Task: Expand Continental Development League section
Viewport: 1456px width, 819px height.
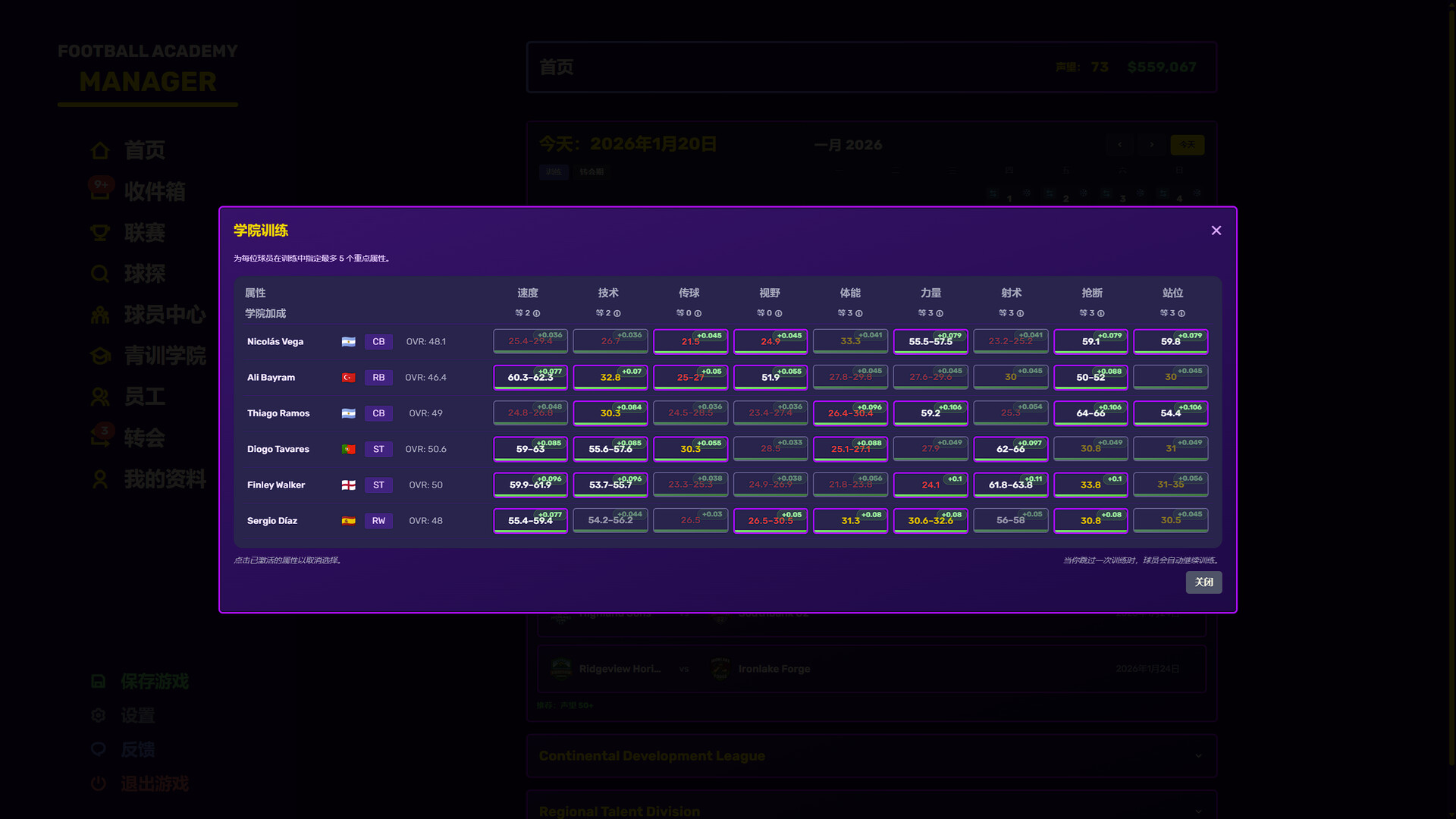Action: pos(871,756)
